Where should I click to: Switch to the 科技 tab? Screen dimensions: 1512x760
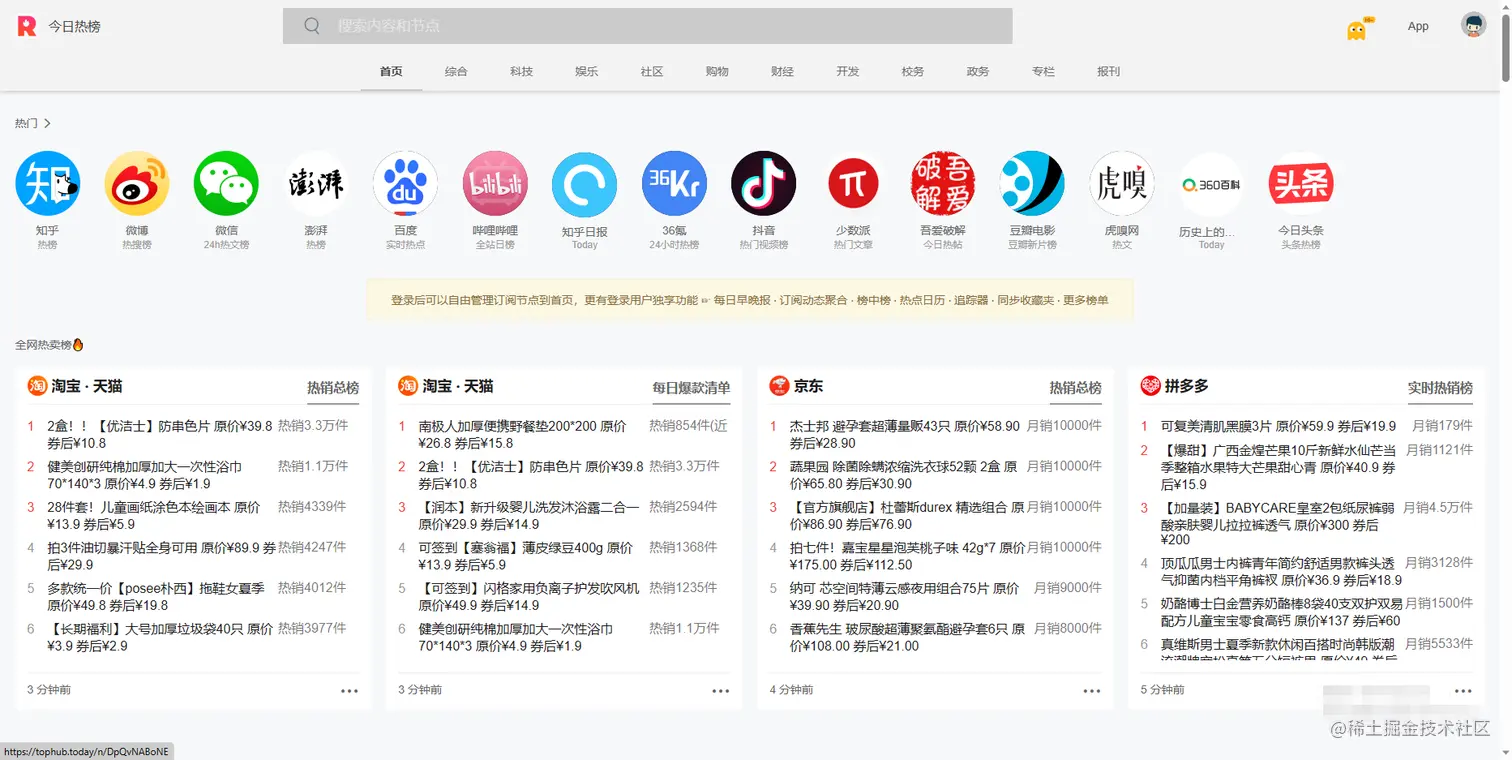521,72
